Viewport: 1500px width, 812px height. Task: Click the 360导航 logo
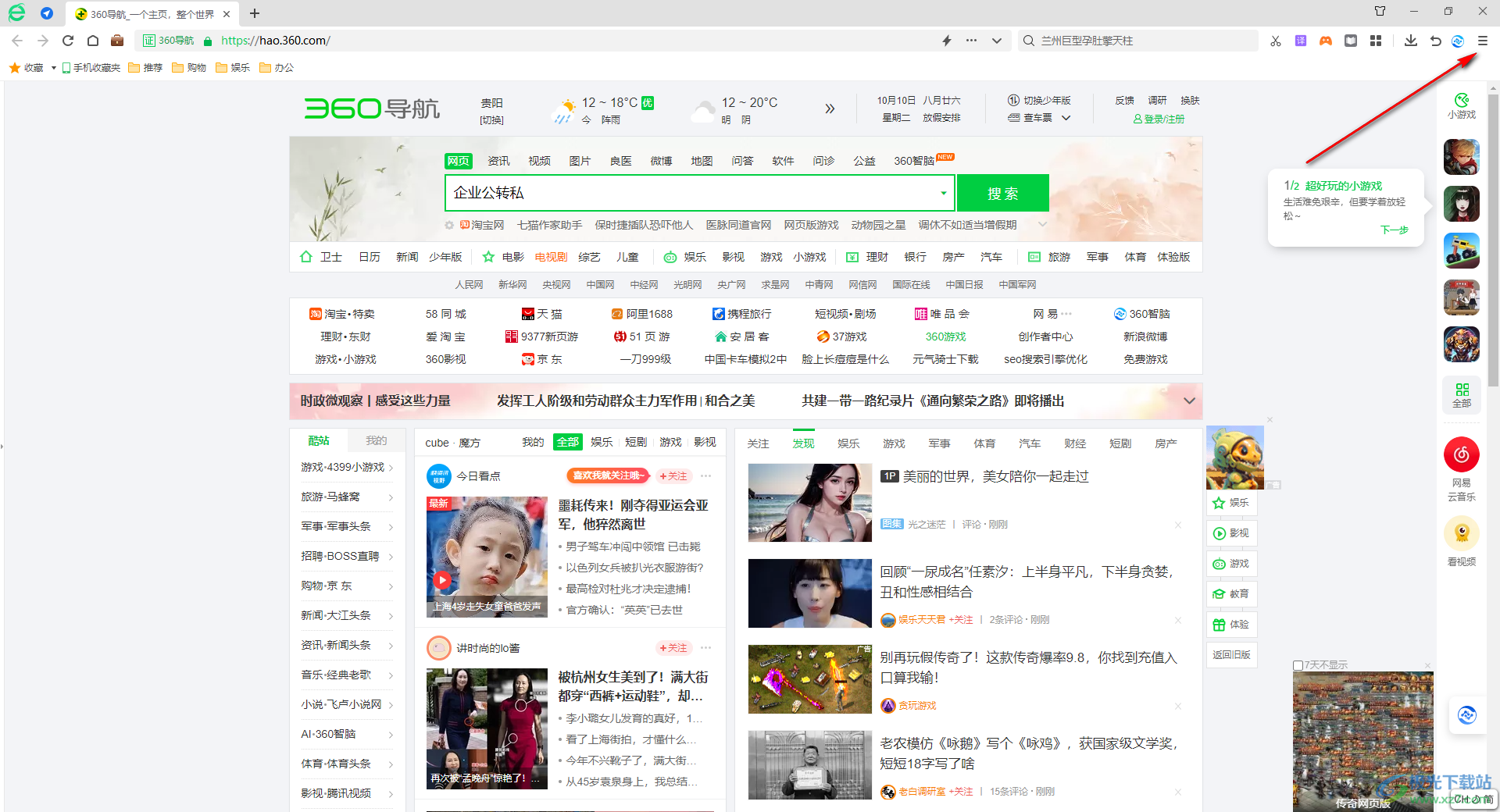click(372, 109)
